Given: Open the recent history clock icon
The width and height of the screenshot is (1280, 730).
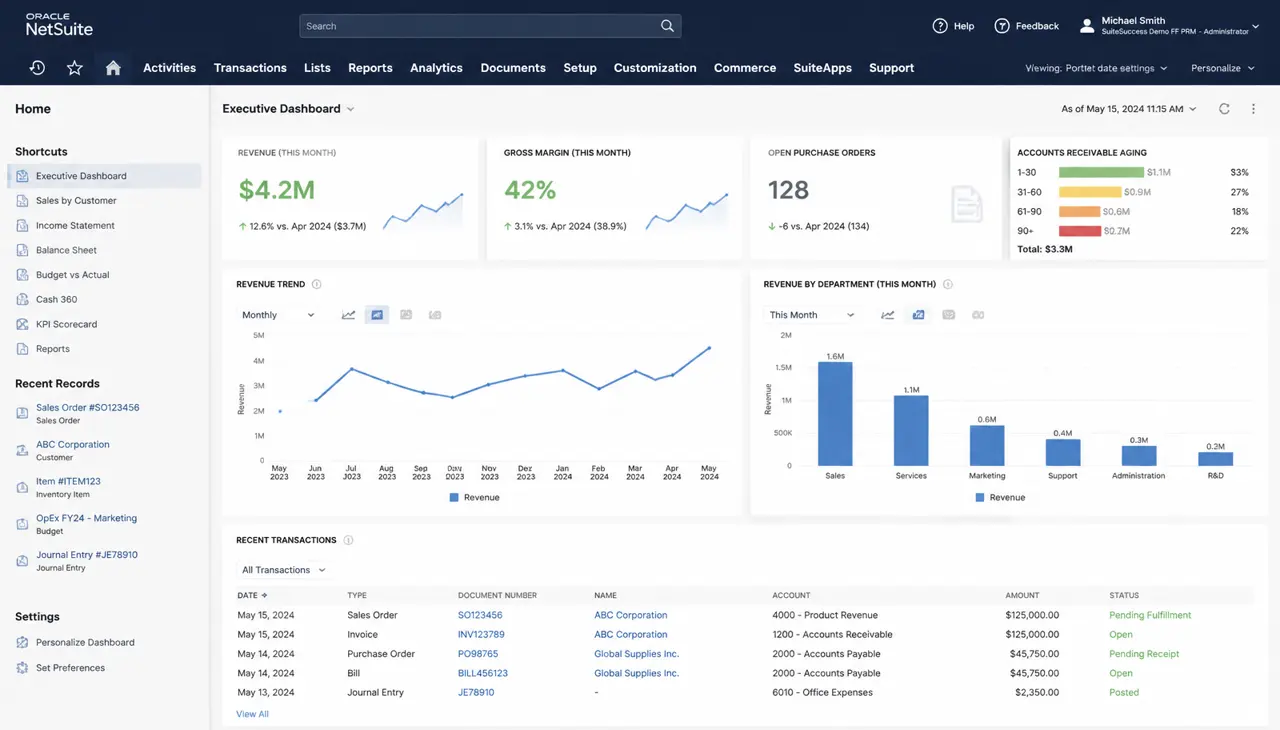Looking at the screenshot, I should 37,68.
